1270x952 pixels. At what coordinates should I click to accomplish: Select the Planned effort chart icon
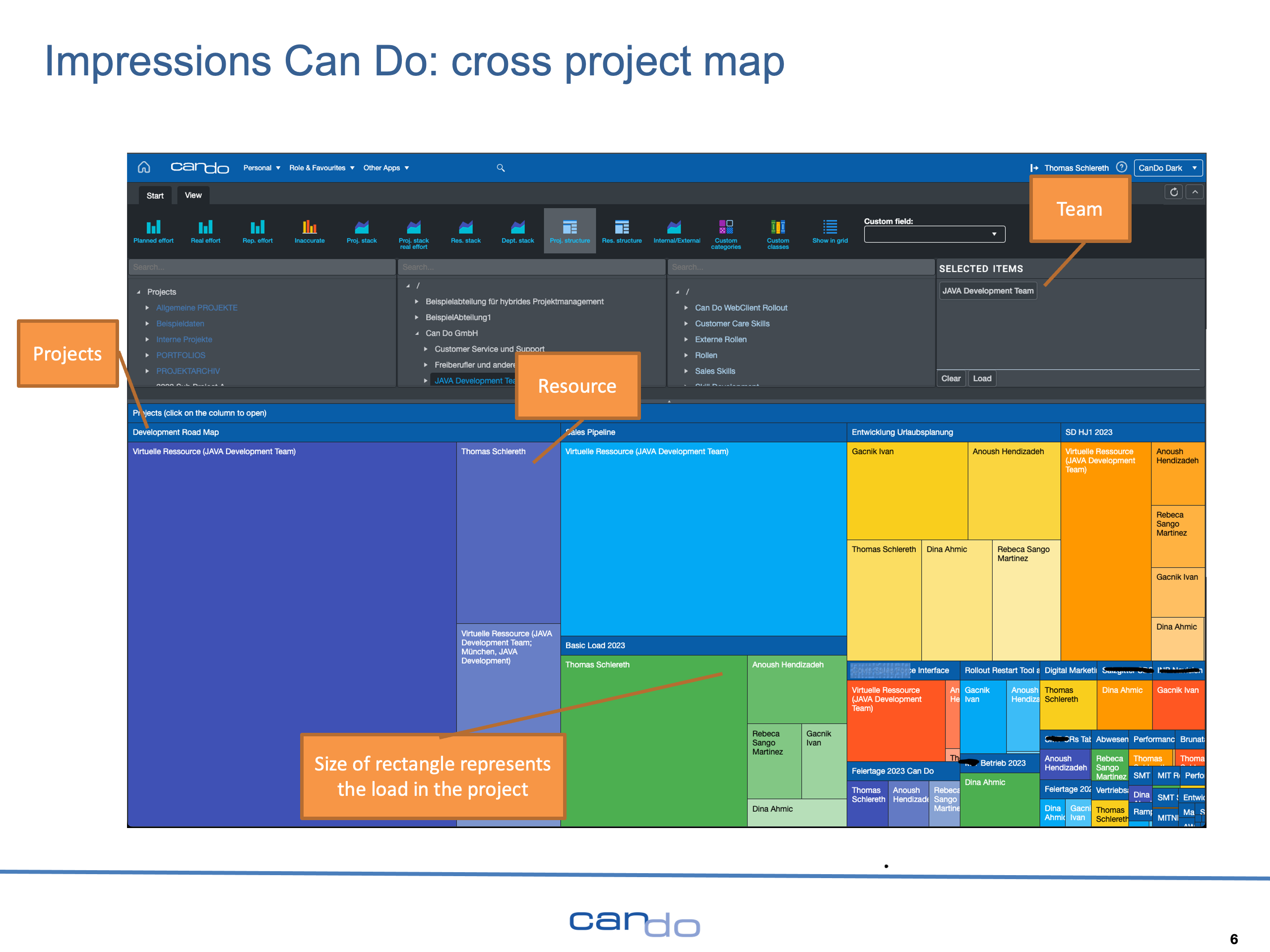[x=153, y=231]
